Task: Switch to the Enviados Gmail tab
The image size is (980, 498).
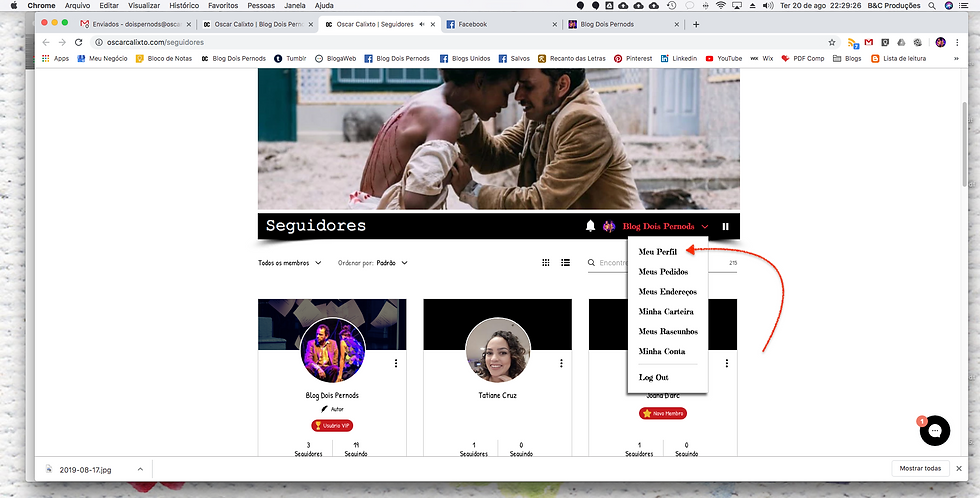Action: click(135, 24)
